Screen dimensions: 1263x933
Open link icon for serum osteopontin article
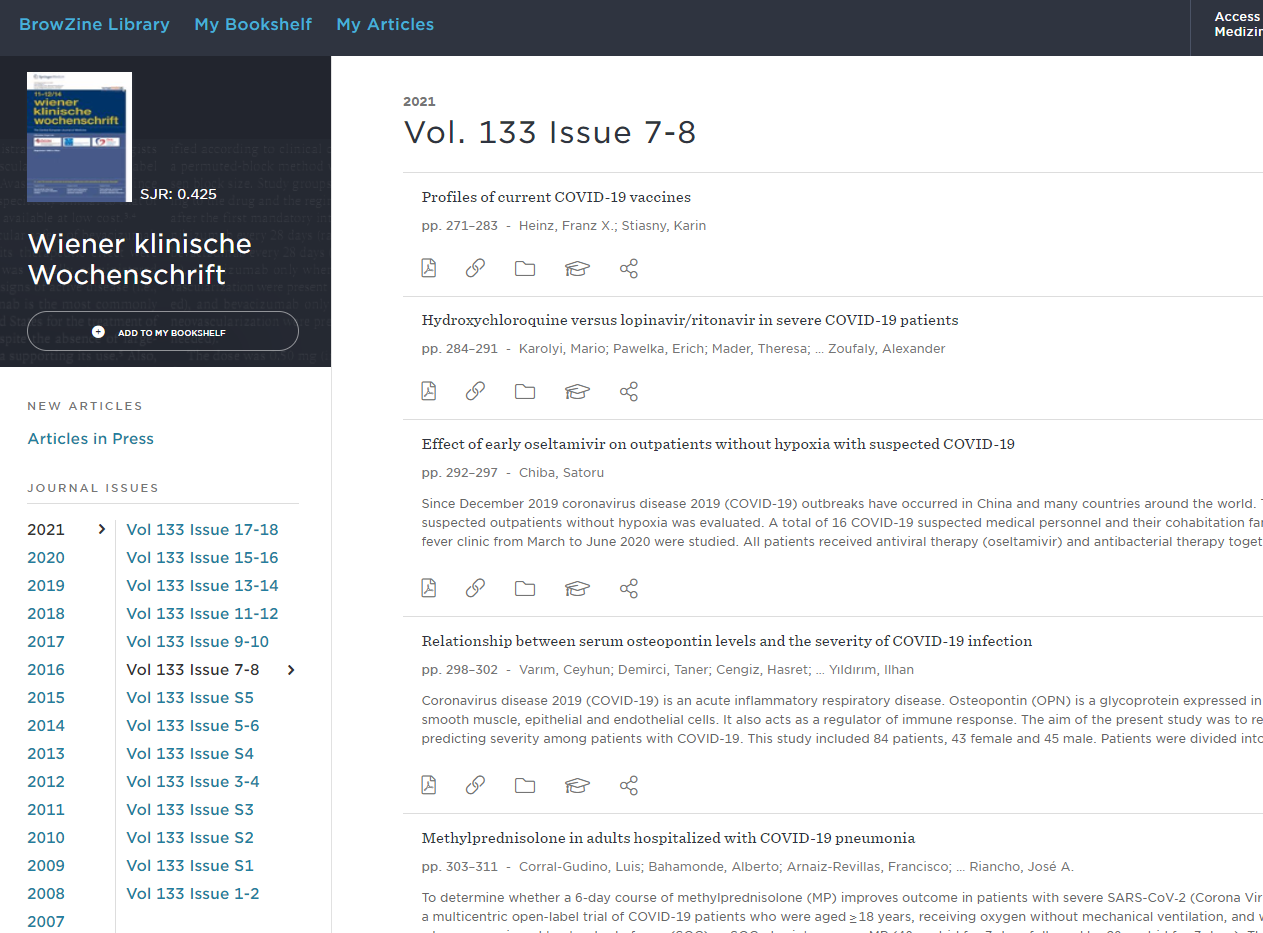tap(476, 785)
